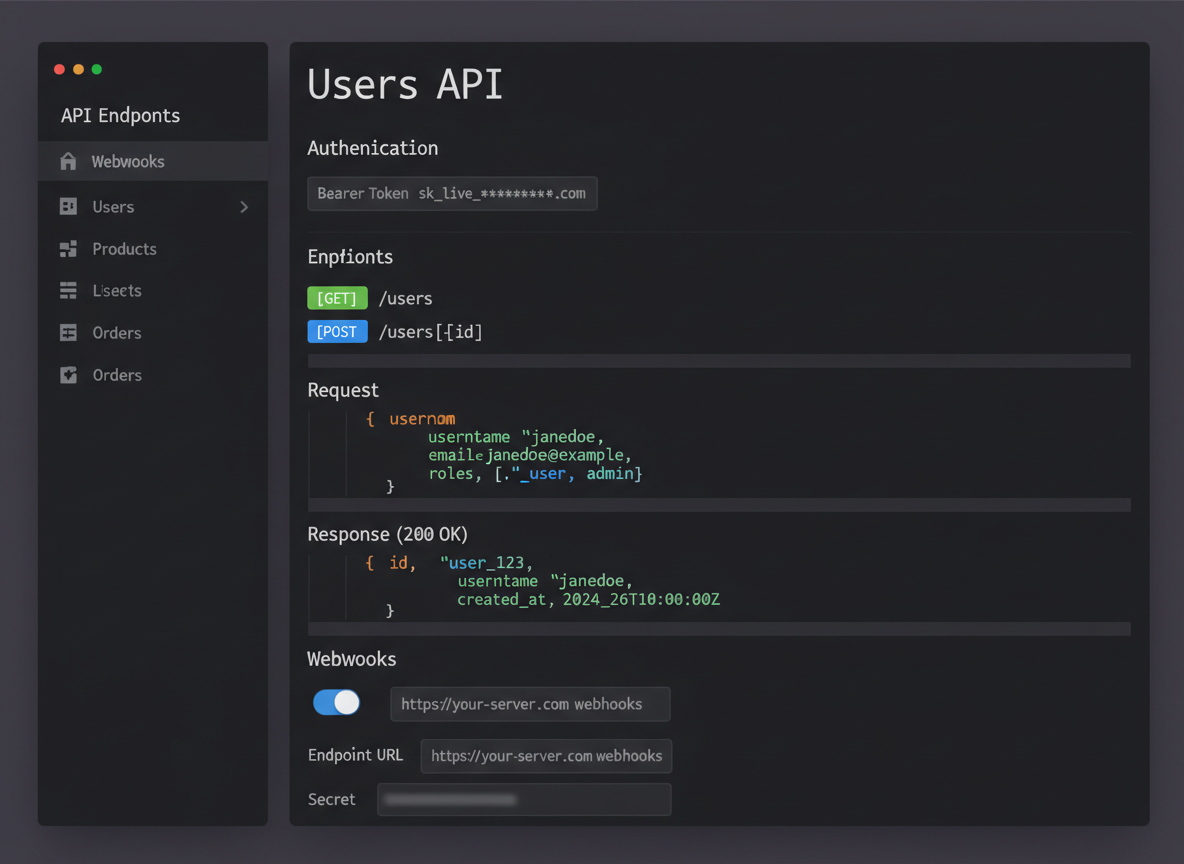This screenshot has height=864, width=1184.
Task: Click the green [GET] badge
Action: point(338,298)
